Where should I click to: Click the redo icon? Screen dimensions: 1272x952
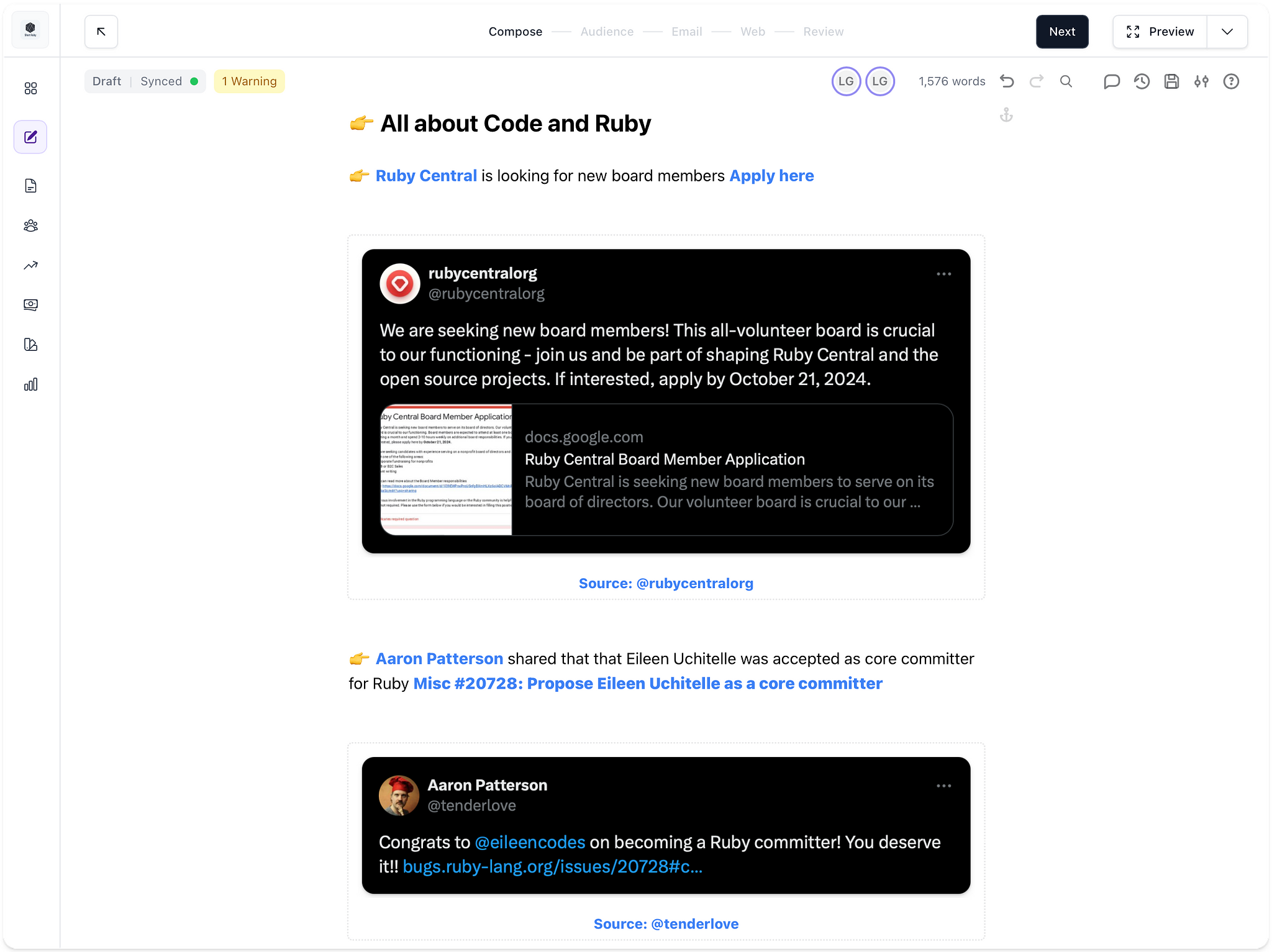tap(1037, 81)
